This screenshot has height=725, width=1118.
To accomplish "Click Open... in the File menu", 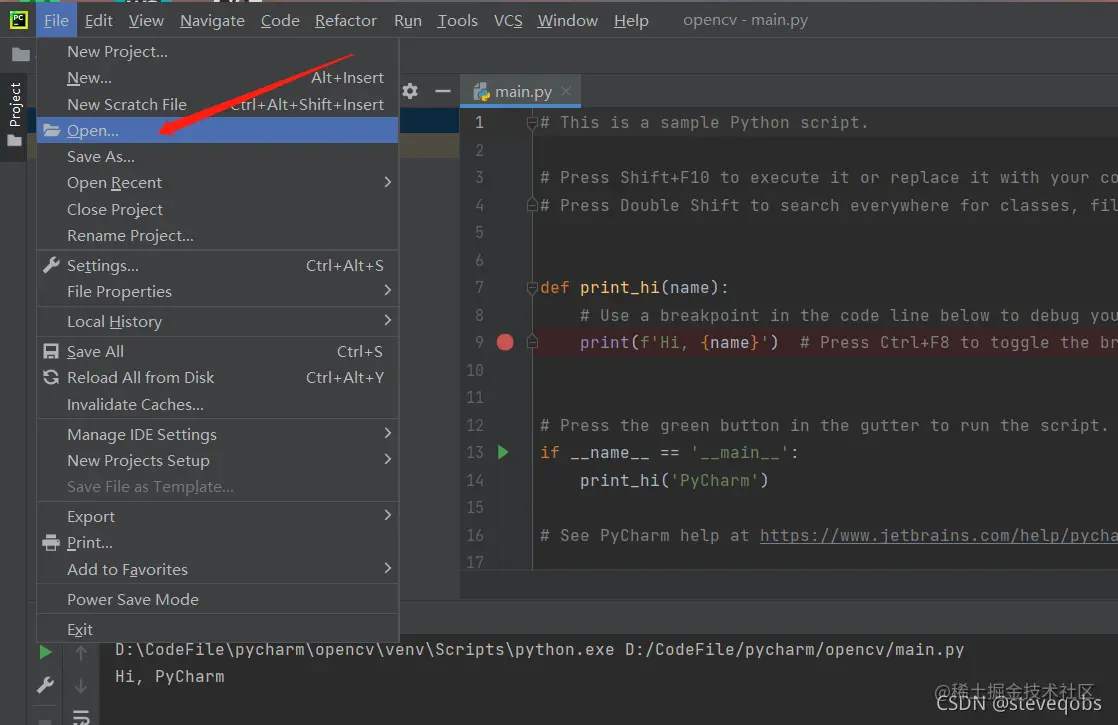I will pos(217,130).
